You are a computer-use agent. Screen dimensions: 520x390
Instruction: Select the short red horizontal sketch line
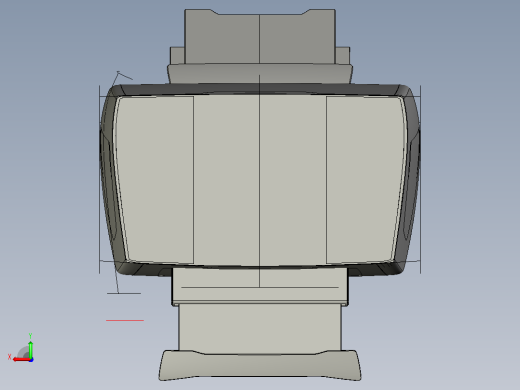tap(125, 320)
